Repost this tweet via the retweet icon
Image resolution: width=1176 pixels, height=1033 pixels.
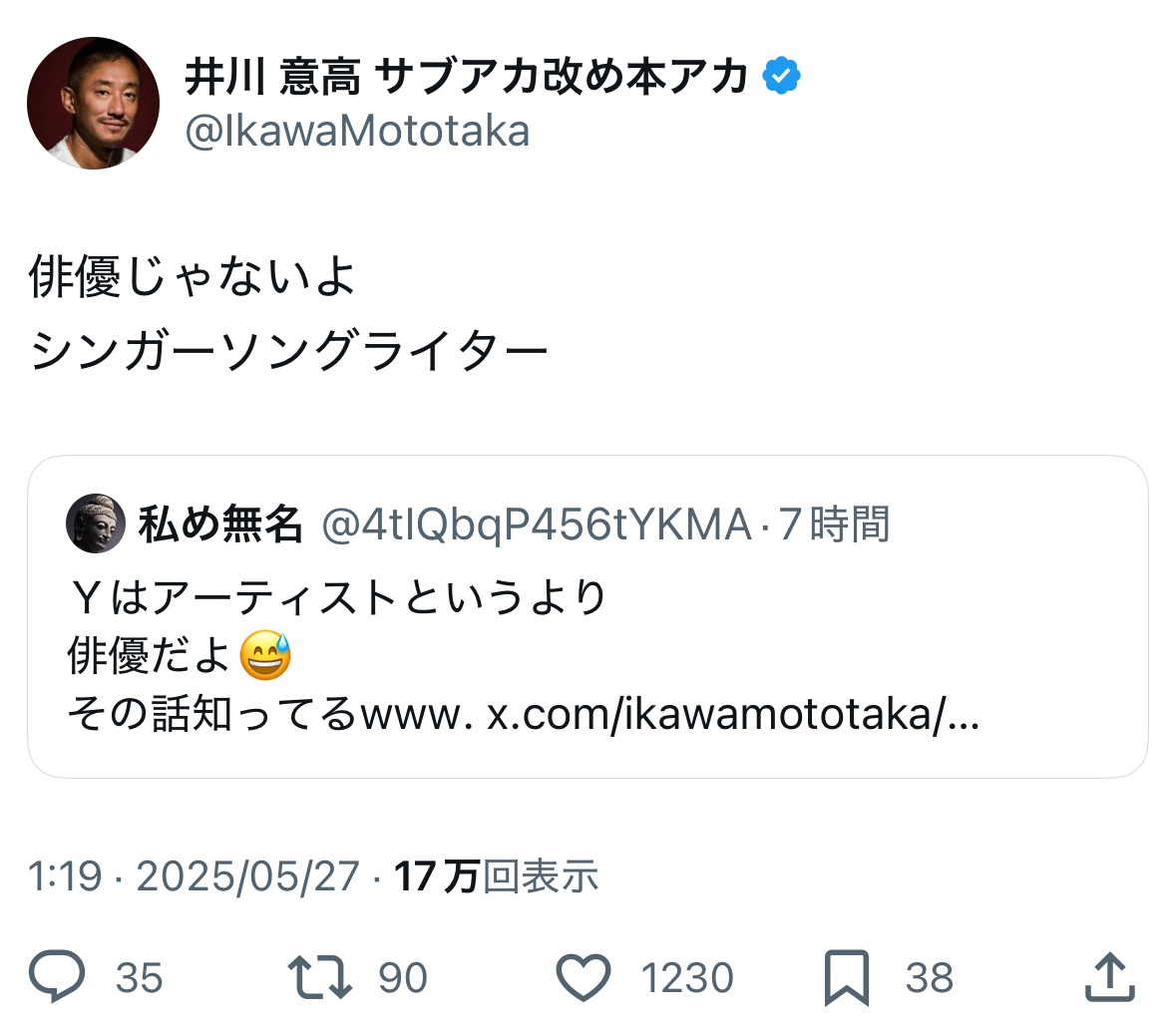coord(319,977)
